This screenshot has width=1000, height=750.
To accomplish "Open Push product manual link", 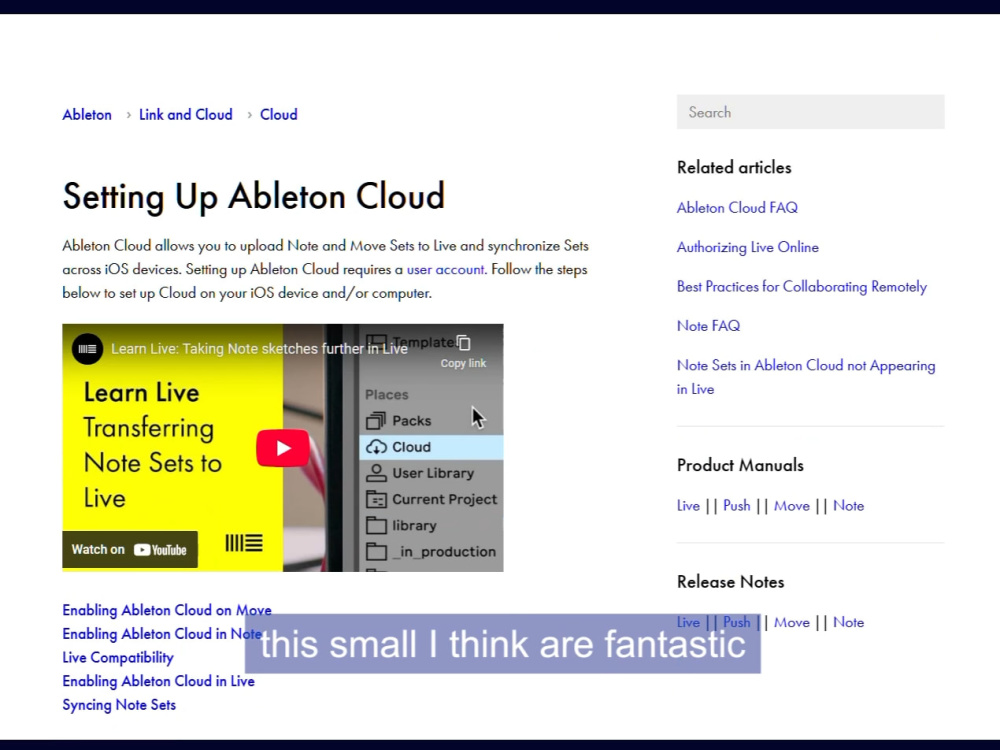I will 737,506.
